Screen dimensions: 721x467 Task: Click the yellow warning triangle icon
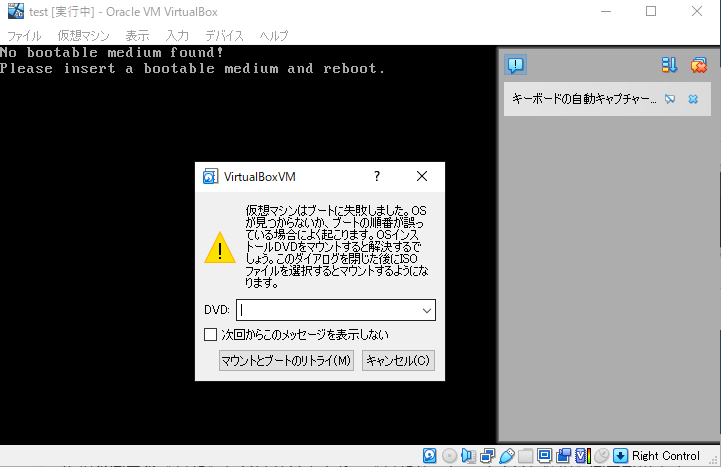[220, 247]
